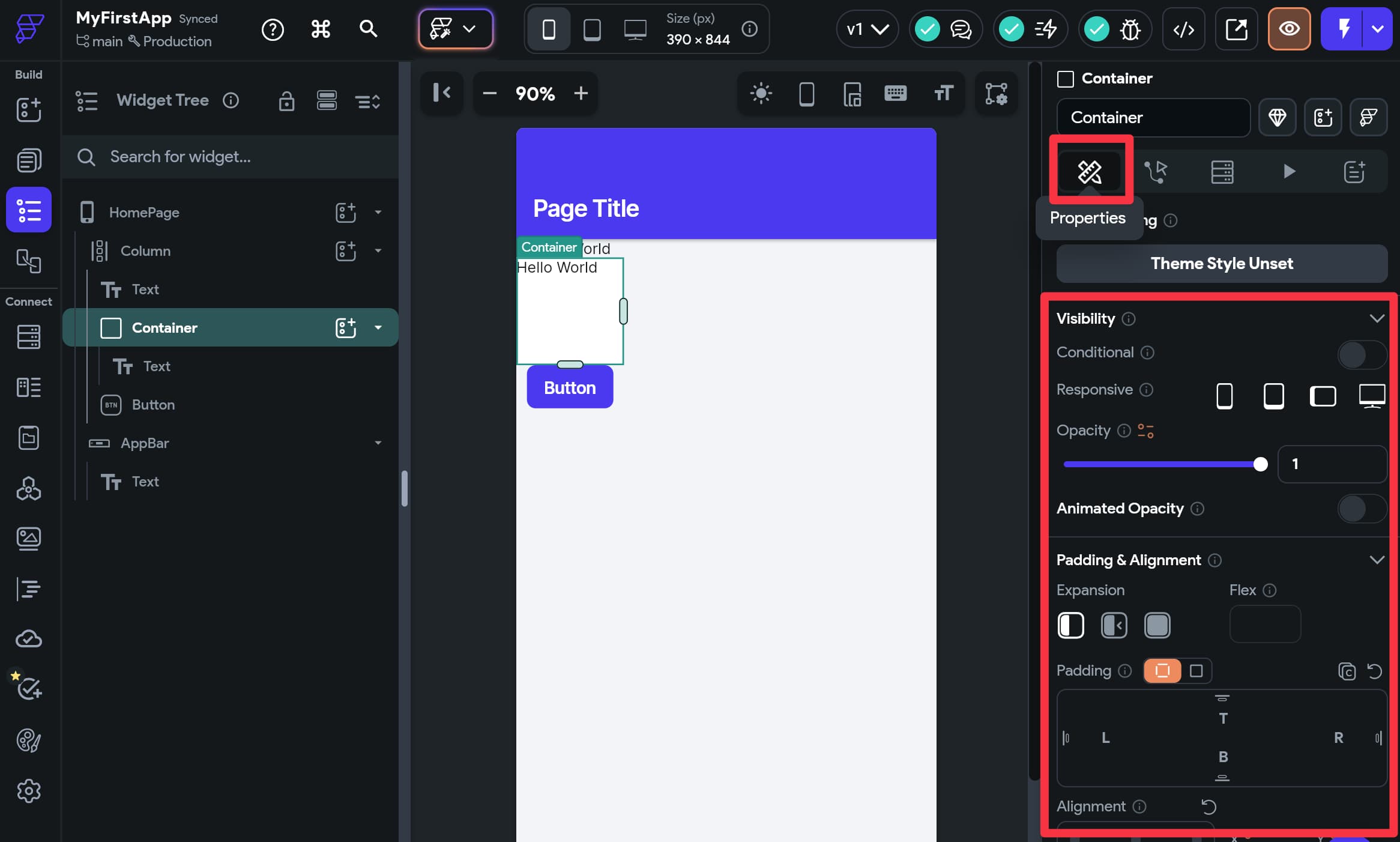Collapse the left panel arrow
This screenshot has height=842, width=1400.
coord(442,93)
